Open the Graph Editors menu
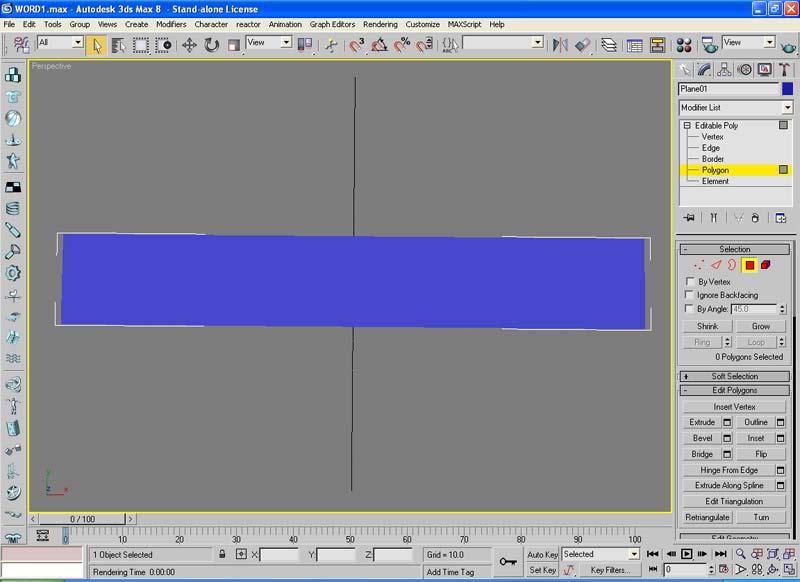Screen dimensions: 800x582 click(332, 24)
